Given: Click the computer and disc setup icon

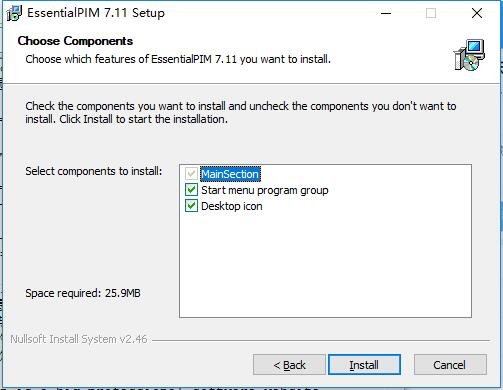Looking at the screenshot, I should click(x=469, y=55).
